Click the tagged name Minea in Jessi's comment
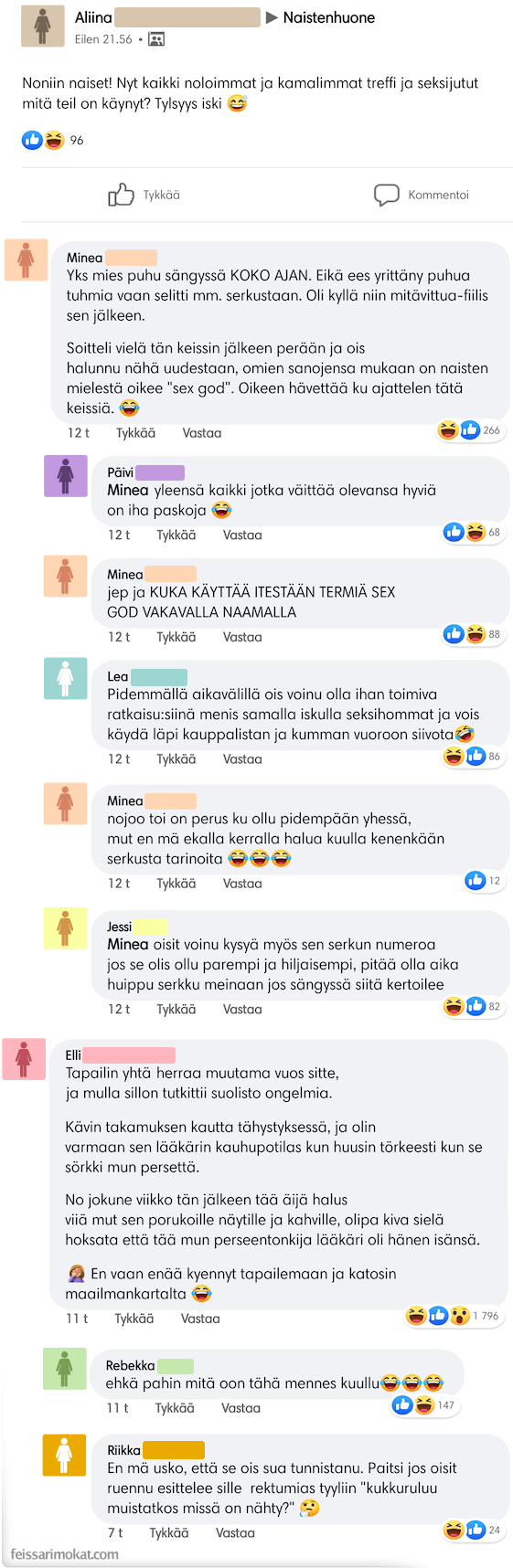This screenshot has height=1568, width=513. click(x=128, y=945)
